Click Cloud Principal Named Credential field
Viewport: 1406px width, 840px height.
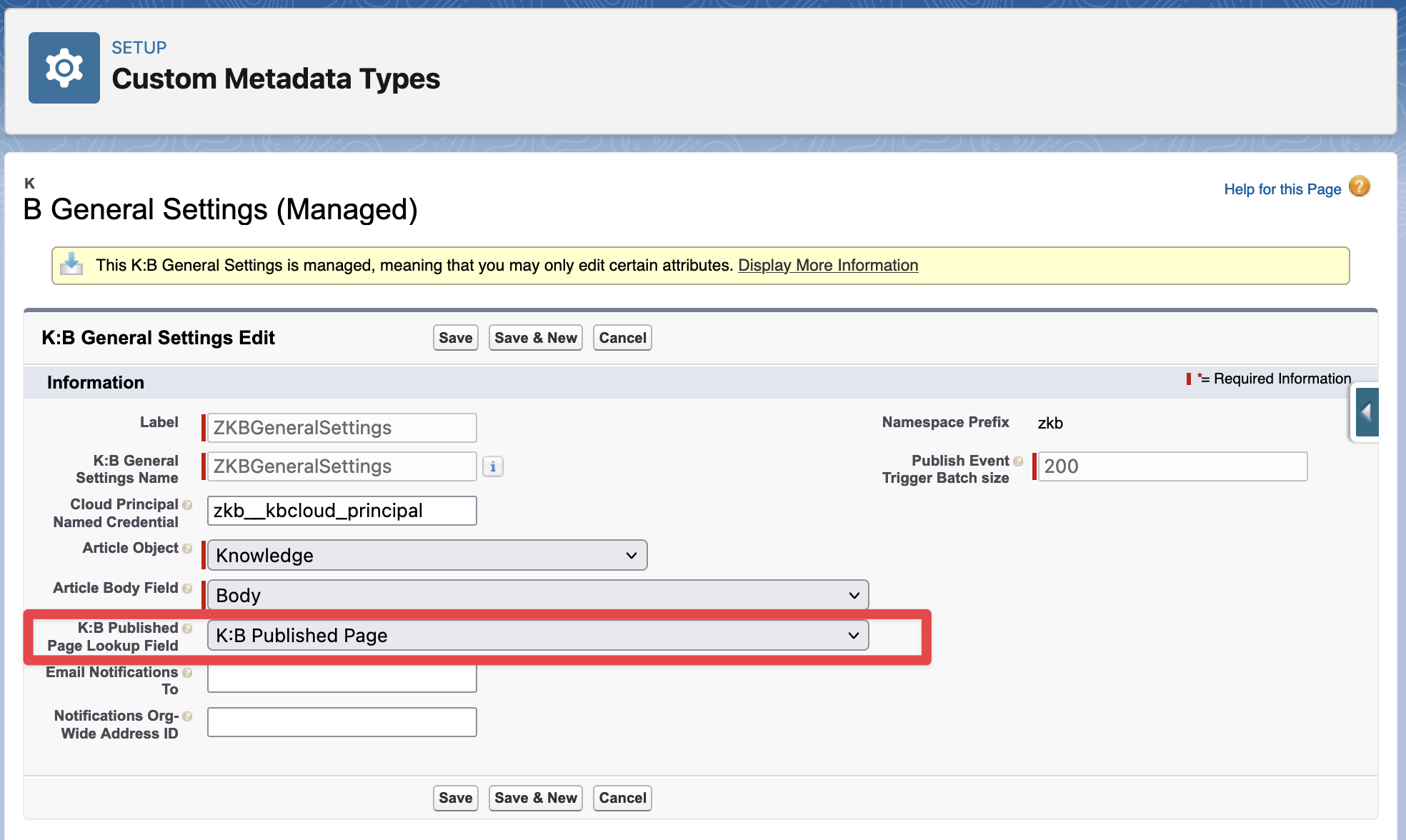(x=341, y=511)
